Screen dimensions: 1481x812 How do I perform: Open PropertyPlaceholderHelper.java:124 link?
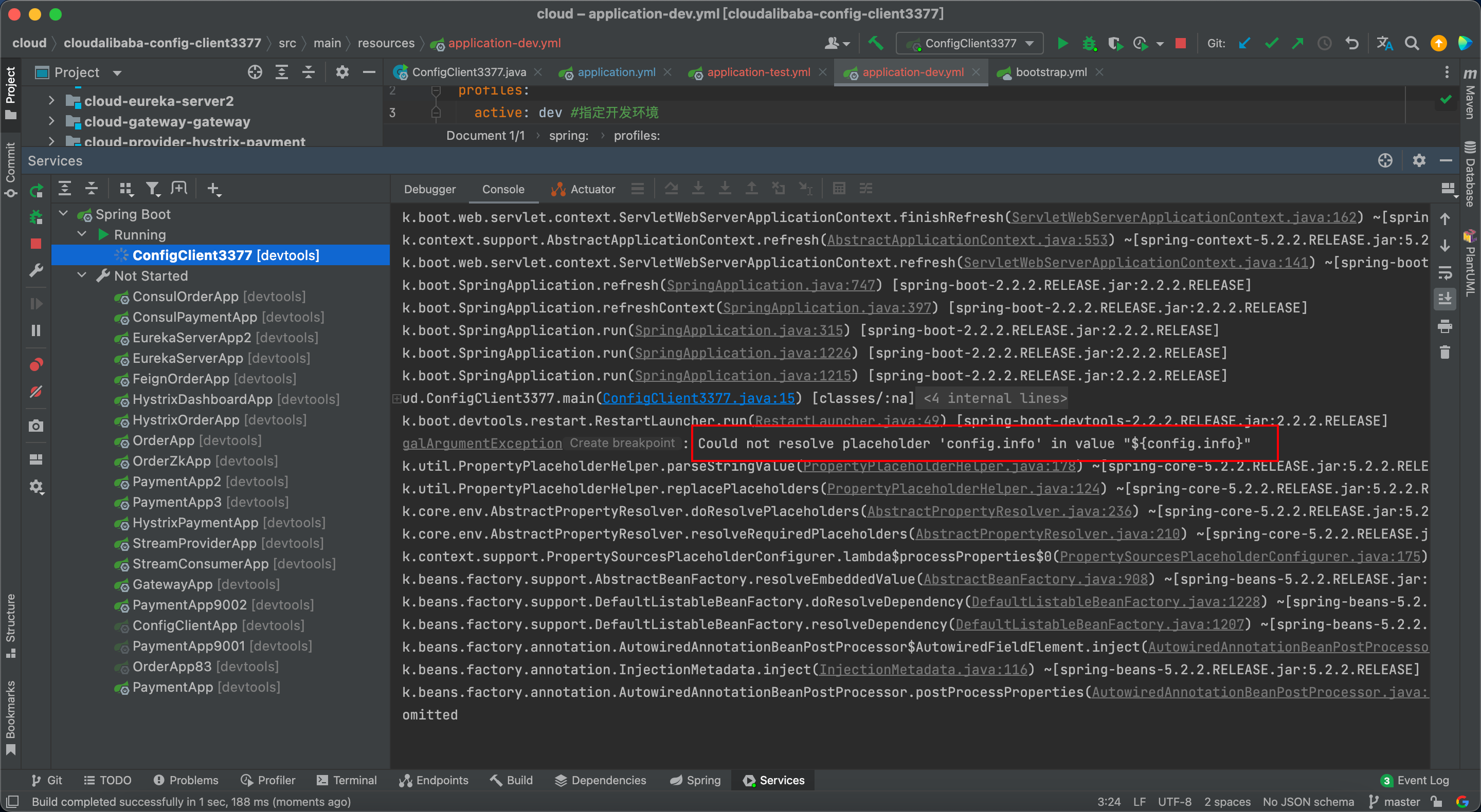pos(963,488)
